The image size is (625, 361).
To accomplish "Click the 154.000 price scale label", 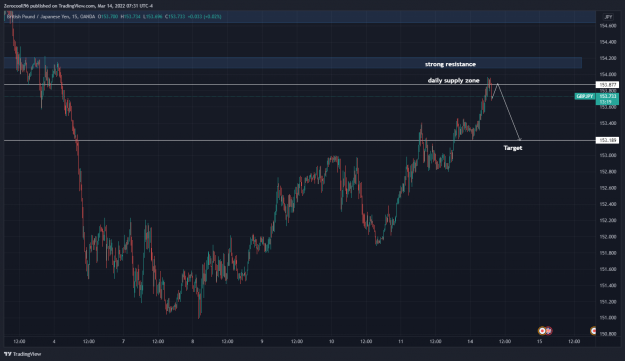I will point(607,75).
